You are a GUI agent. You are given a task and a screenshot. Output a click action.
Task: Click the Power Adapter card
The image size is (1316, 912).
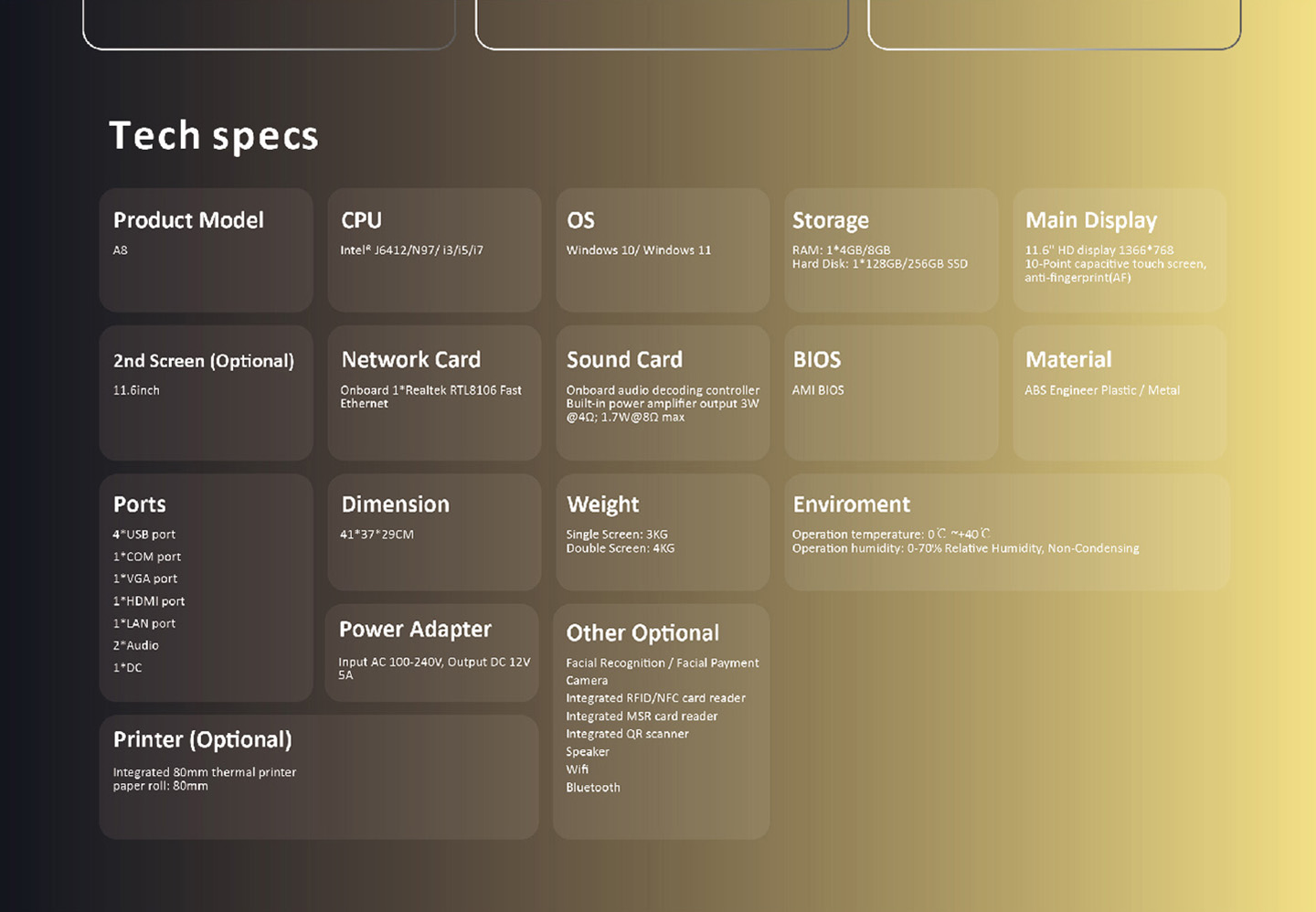431,652
